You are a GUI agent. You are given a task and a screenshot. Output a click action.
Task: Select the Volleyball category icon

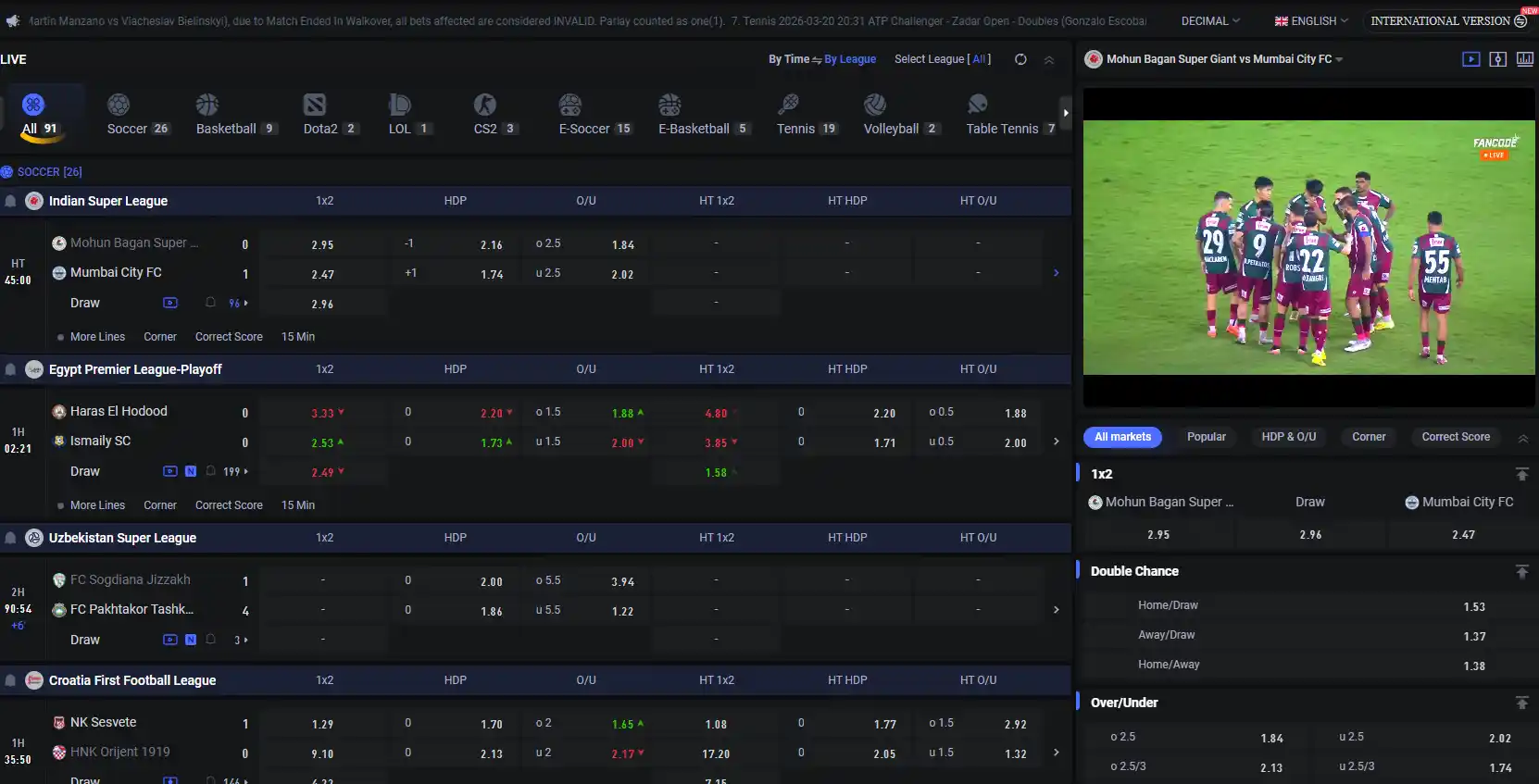click(875, 105)
